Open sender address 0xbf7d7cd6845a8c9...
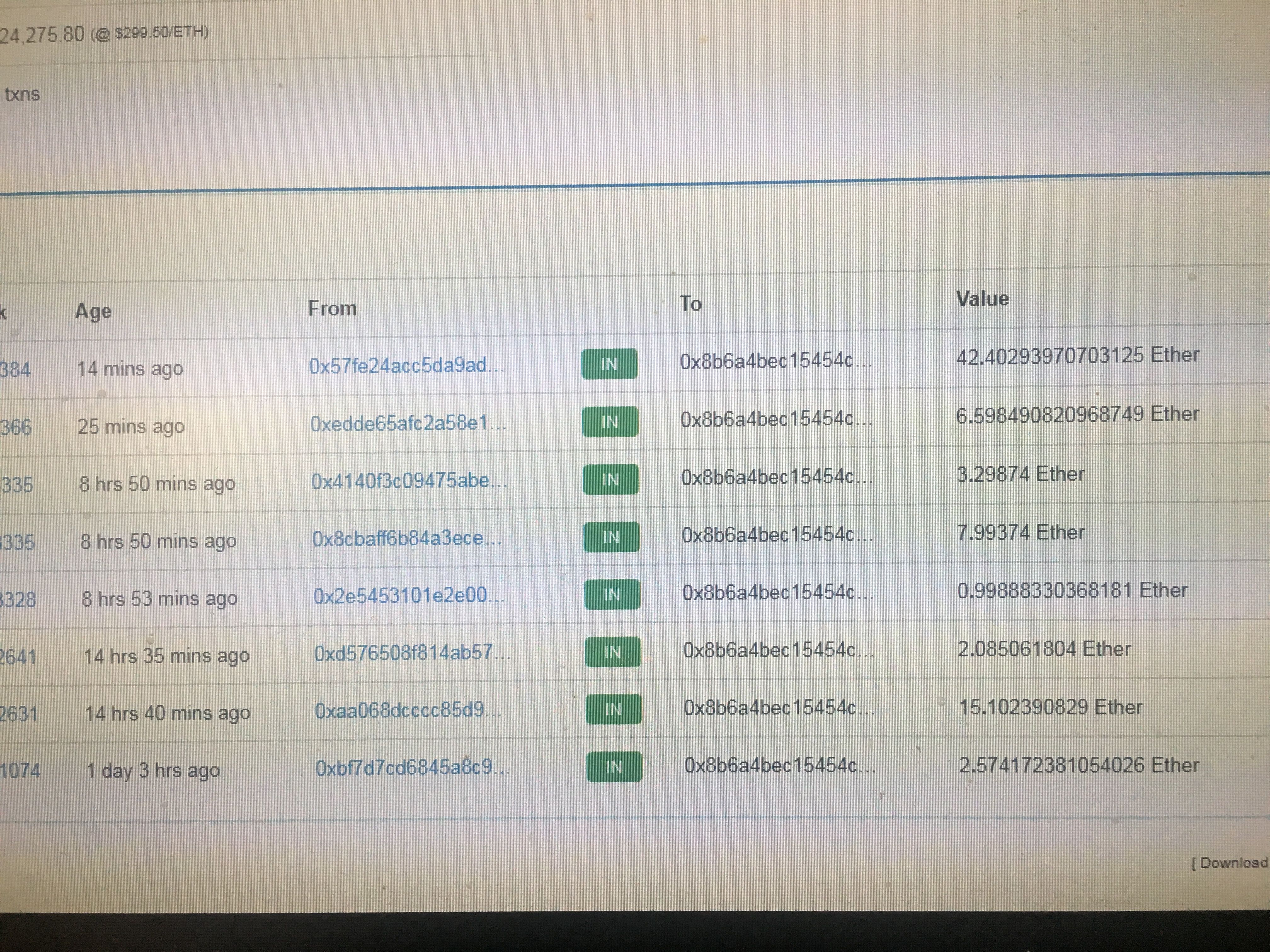The width and height of the screenshot is (1270, 952). (412, 767)
